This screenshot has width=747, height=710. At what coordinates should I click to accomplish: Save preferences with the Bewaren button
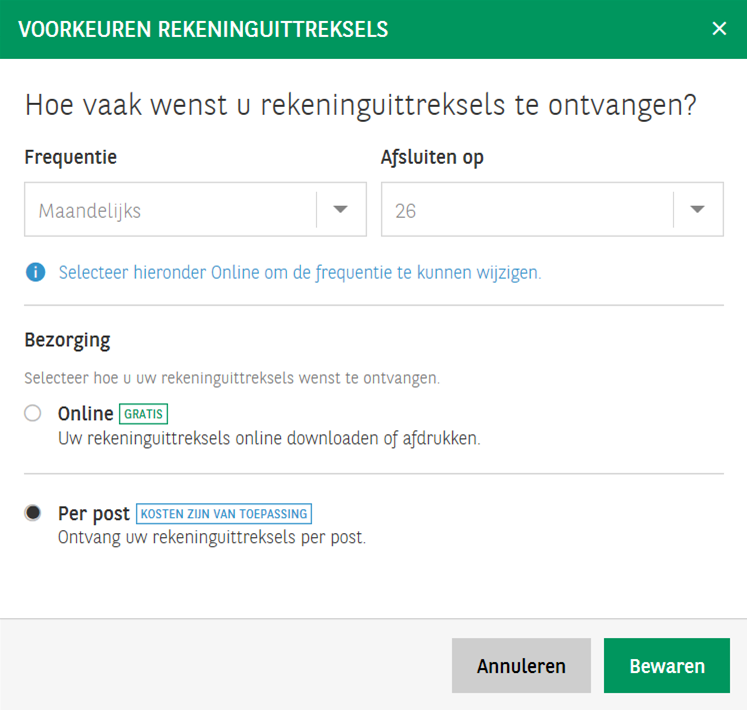[666, 666]
